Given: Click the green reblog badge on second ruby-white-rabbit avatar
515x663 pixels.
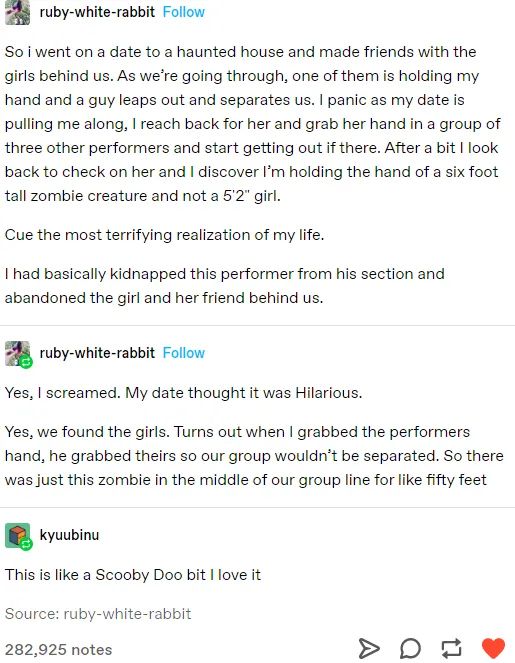Looking at the screenshot, I should 26,362.
